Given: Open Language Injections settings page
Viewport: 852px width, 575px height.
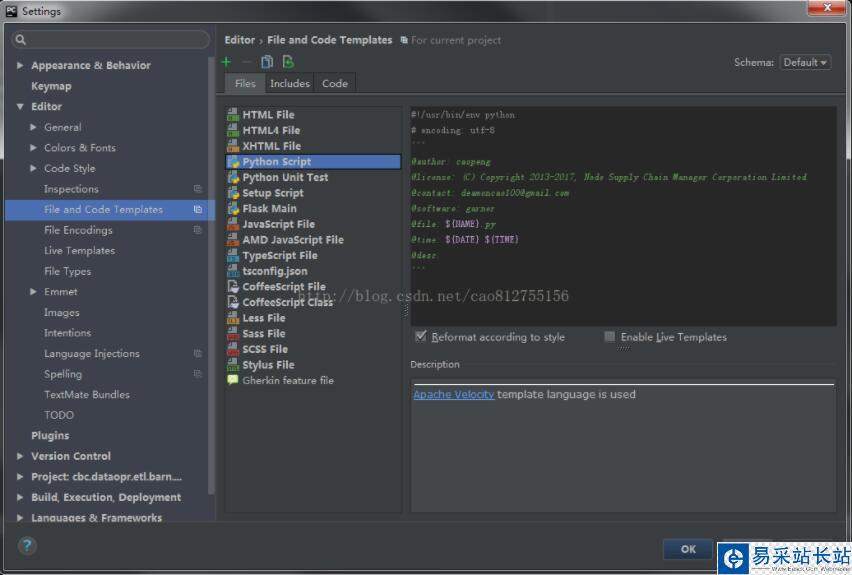Looking at the screenshot, I should point(92,354).
